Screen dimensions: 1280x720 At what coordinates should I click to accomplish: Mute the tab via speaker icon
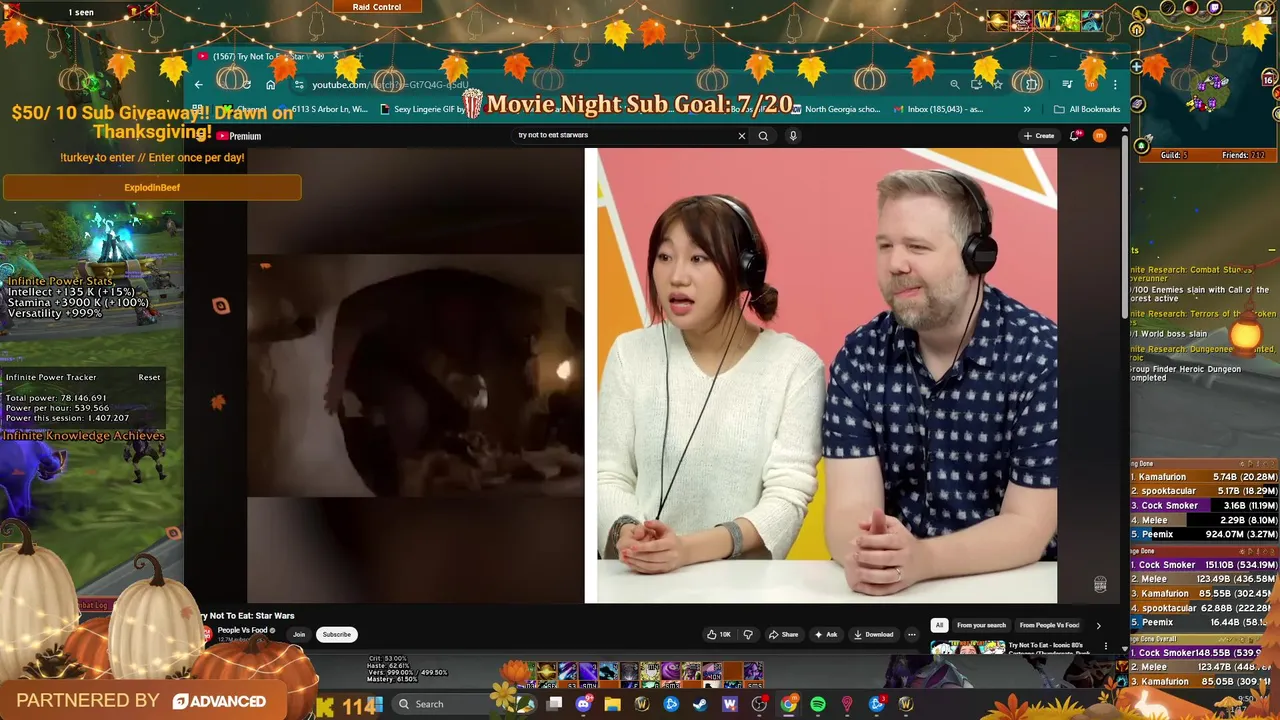click(320, 57)
